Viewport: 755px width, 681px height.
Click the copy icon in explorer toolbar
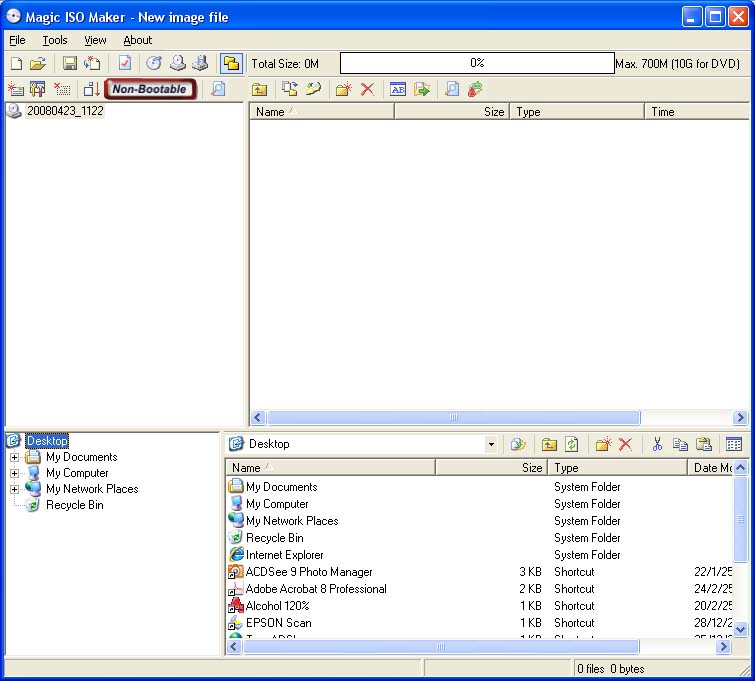pos(680,444)
